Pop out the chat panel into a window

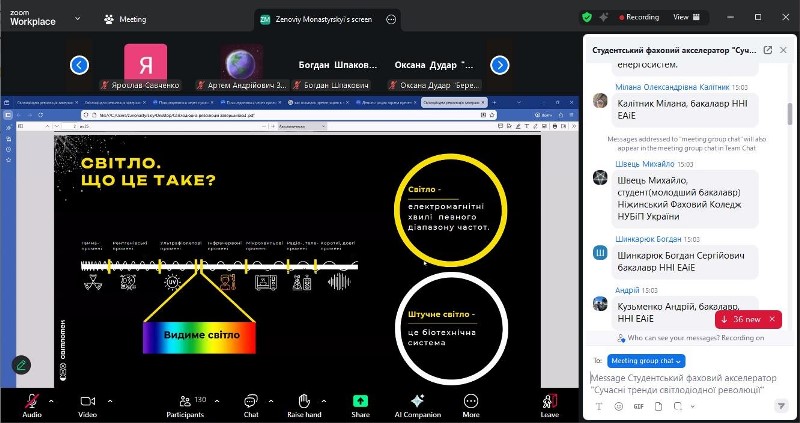pos(767,49)
